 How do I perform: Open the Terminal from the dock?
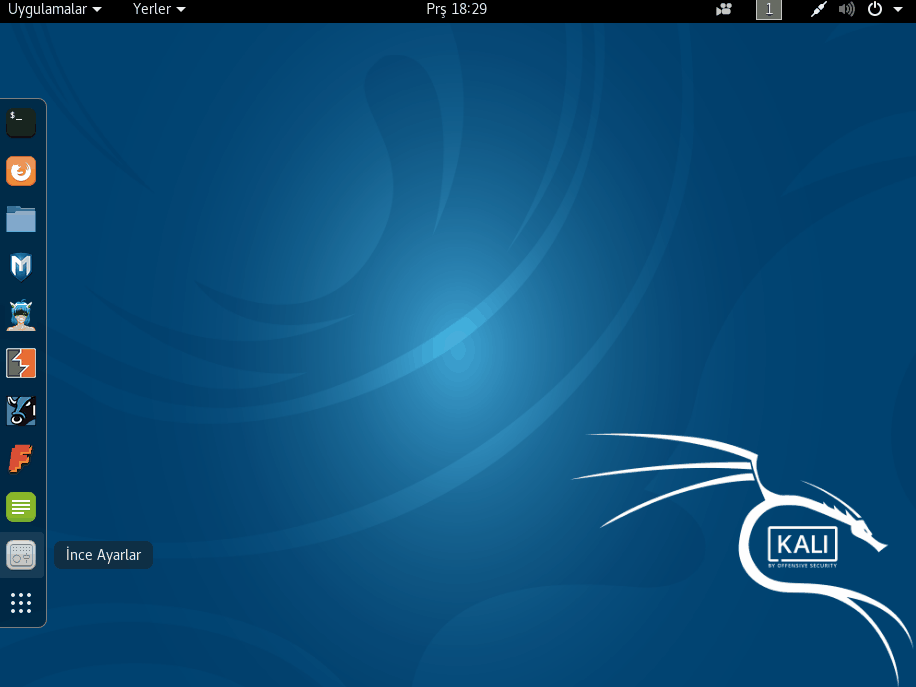coord(21,123)
